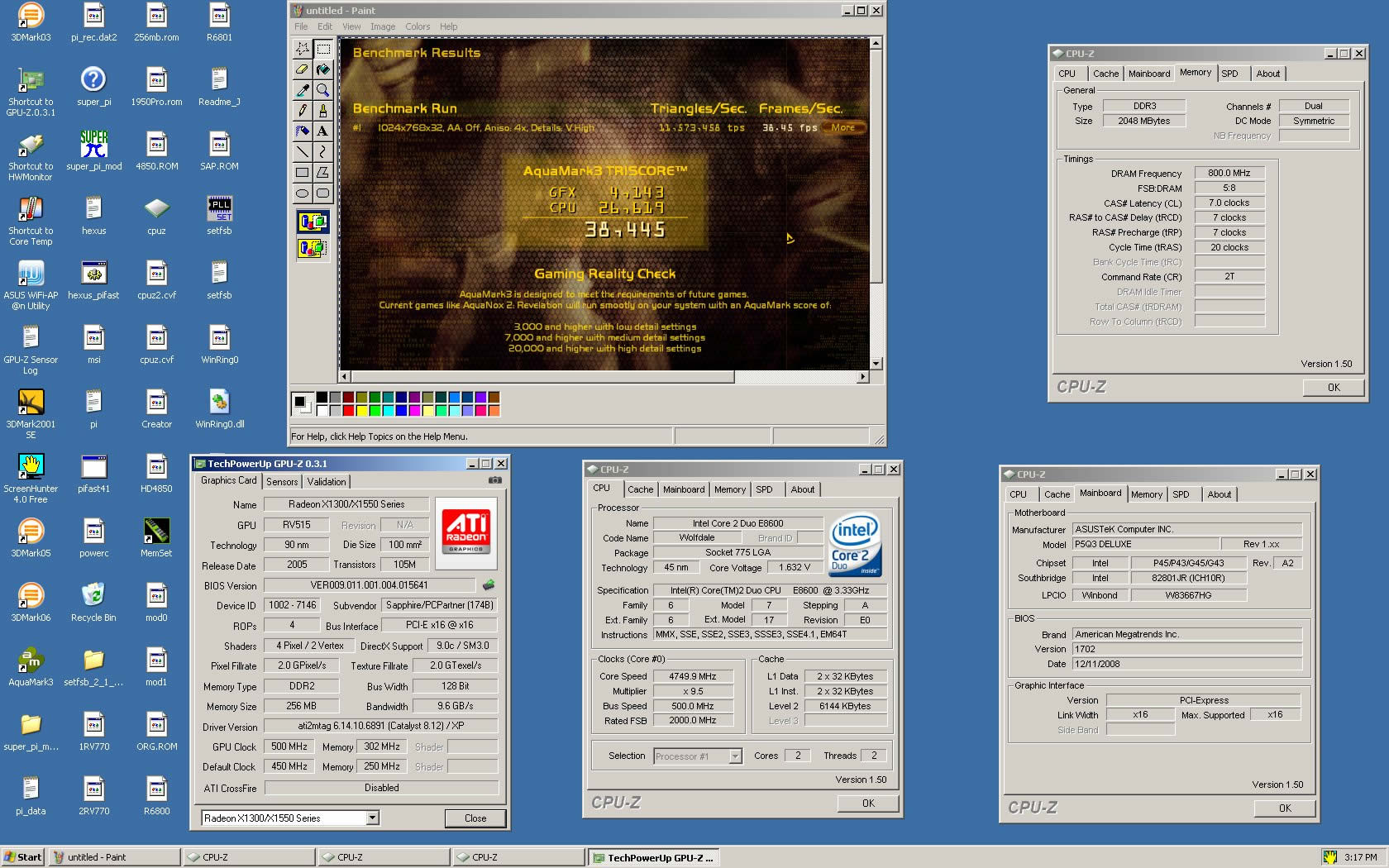Open the Image menu in Paint

click(x=383, y=26)
